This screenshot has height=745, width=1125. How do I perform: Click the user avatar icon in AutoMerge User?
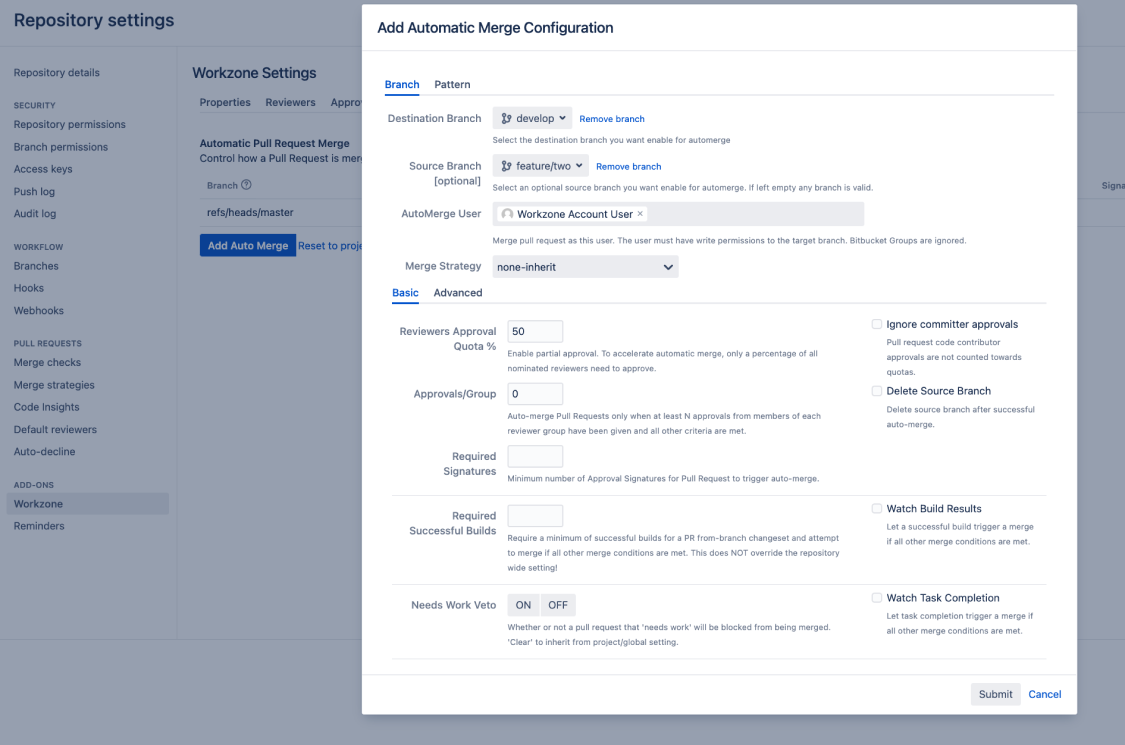(507, 214)
